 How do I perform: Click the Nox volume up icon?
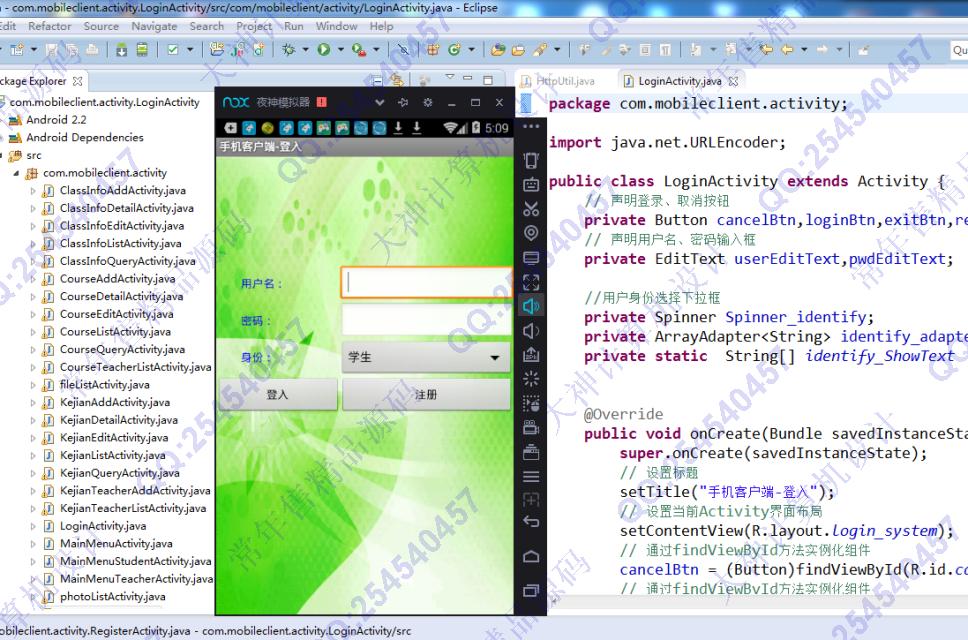pos(531,306)
